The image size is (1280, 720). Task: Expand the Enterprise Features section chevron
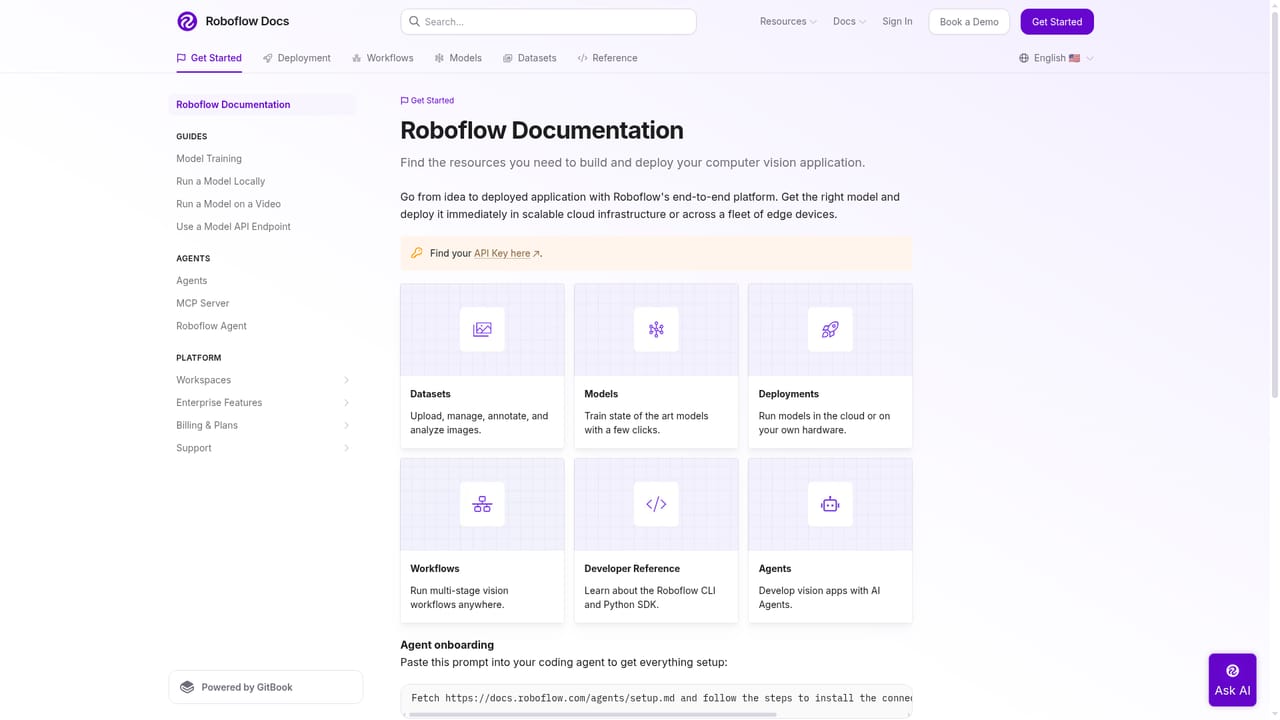tap(346, 403)
